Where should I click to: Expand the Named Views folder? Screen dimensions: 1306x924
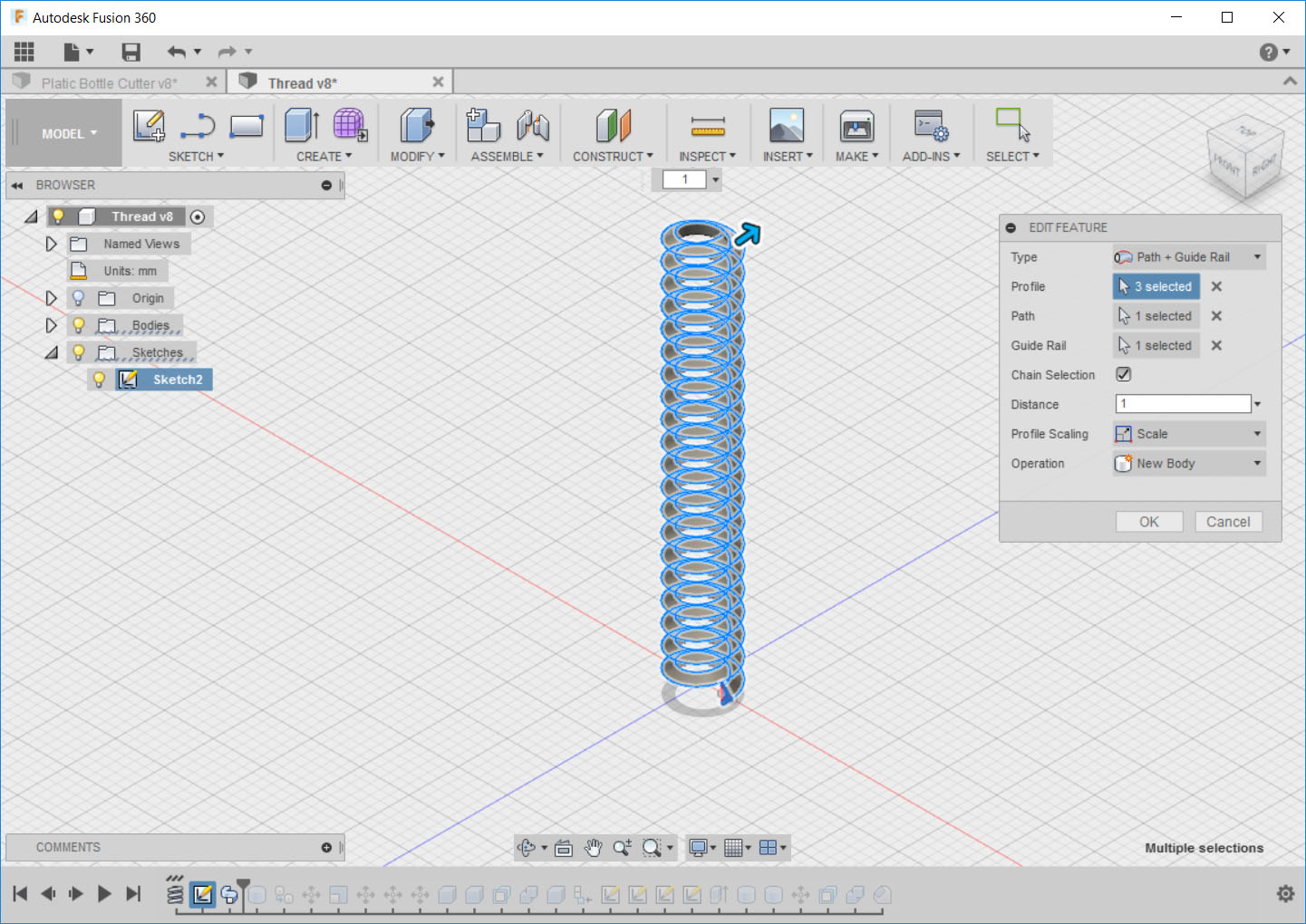pyautogui.click(x=51, y=244)
